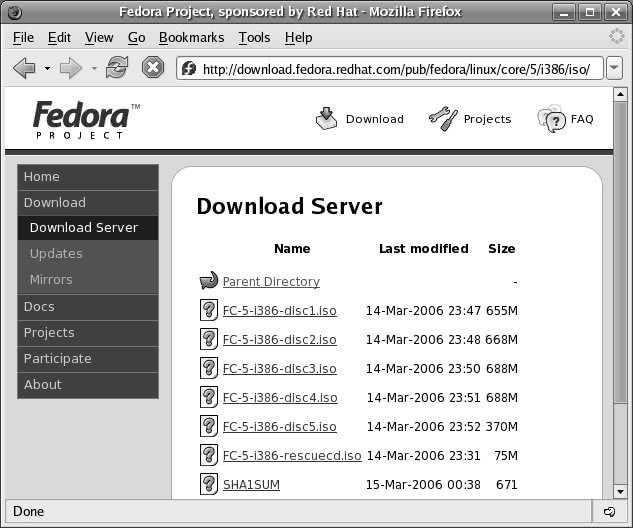Click the file icon beside FC-5-i386-disc1.iso
Image resolution: width=633 pixels, height=528 pixels.
pyautogui.click(x=209, y=310)
